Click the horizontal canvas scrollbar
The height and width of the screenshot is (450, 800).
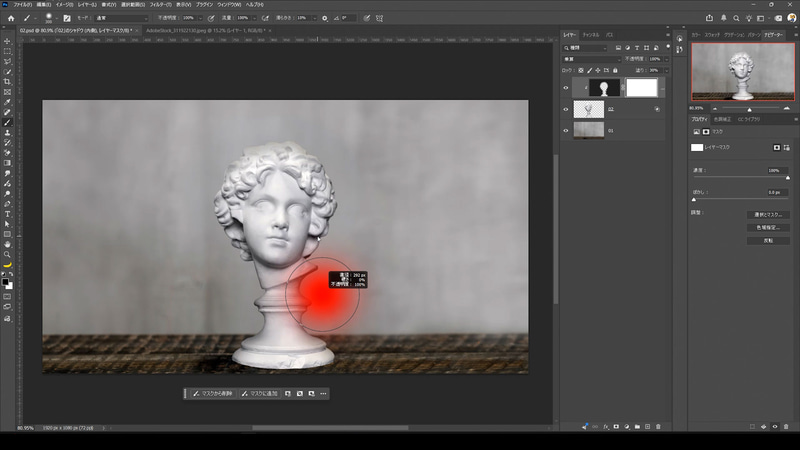330,428
